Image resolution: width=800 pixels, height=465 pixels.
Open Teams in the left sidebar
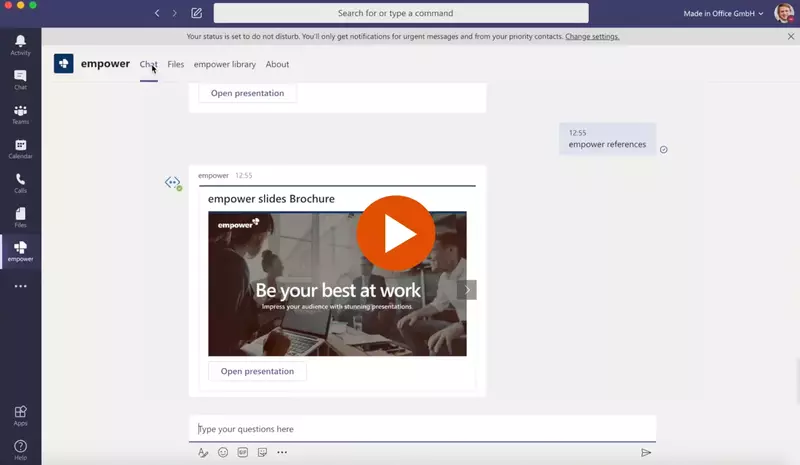point(20,114)
